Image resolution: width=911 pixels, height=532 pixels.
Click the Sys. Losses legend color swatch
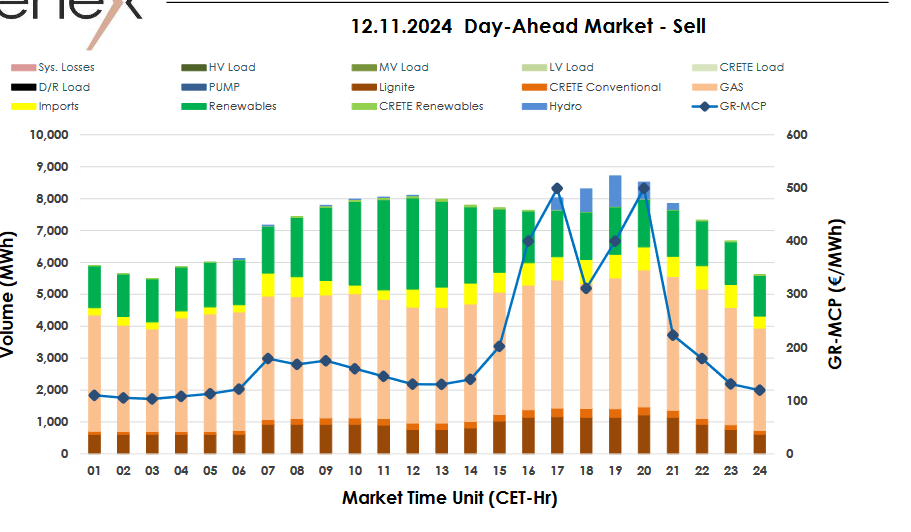pyautogui.click(x=22, y=68)
